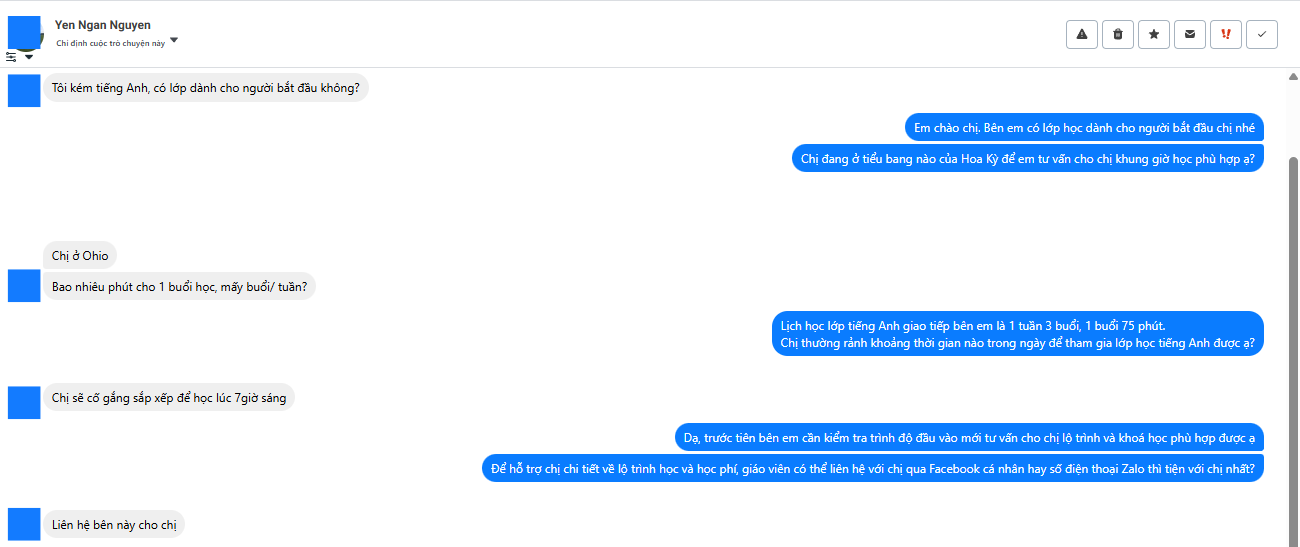Click avatar next to 'Tôi kém tiếng Anh' message

click(x=24, y=90)
